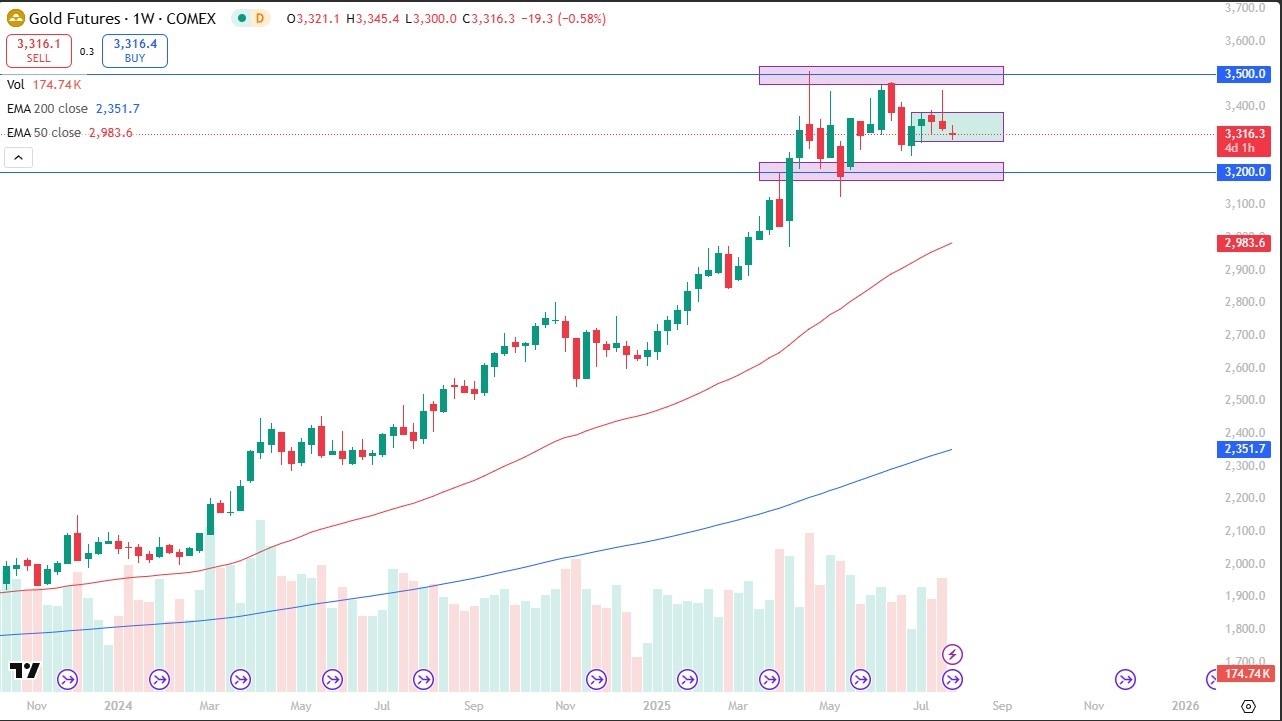Toggle the market status D indicator

pyautogui.click(x=258, y=18)
